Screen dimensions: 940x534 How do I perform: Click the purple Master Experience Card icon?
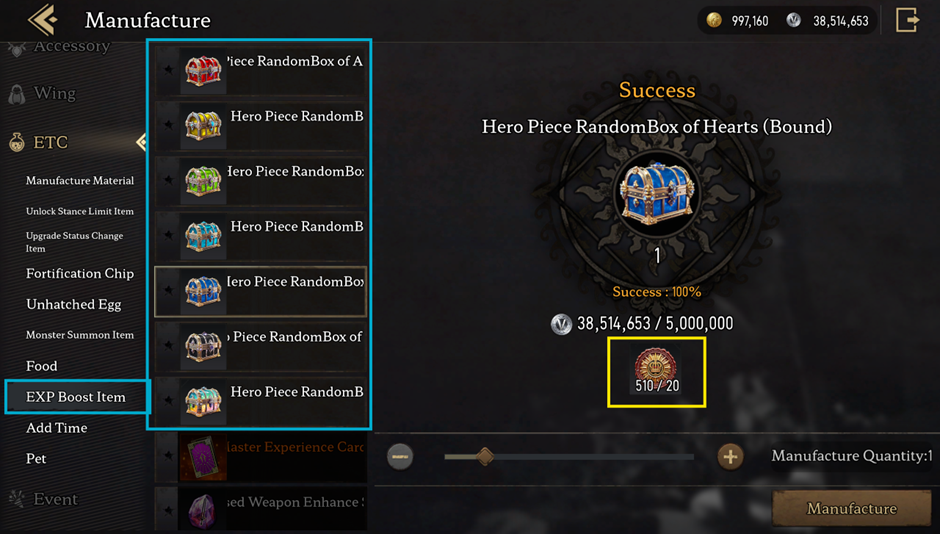point(203,456)
